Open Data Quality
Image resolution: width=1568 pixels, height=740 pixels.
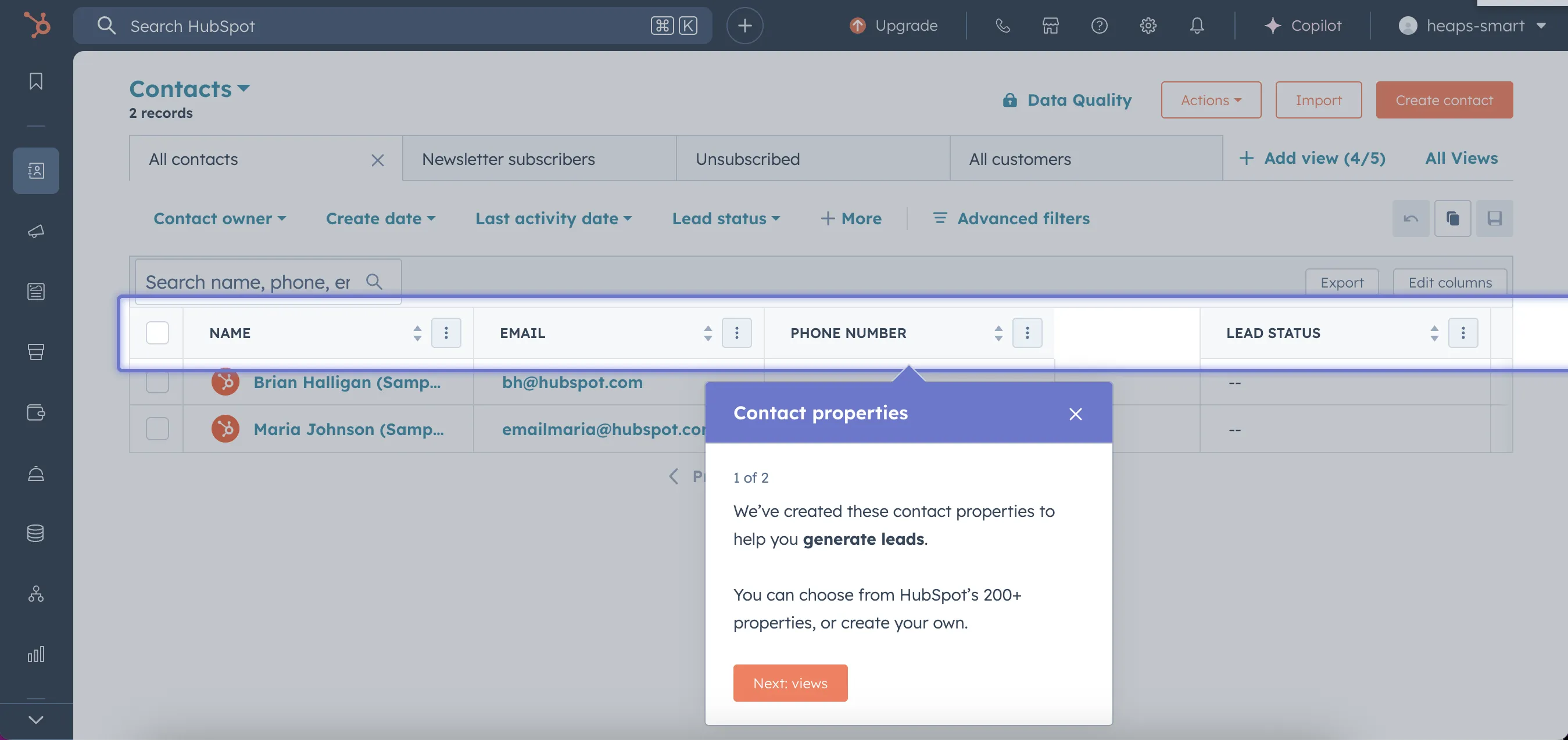click(x=1067, y=100)
